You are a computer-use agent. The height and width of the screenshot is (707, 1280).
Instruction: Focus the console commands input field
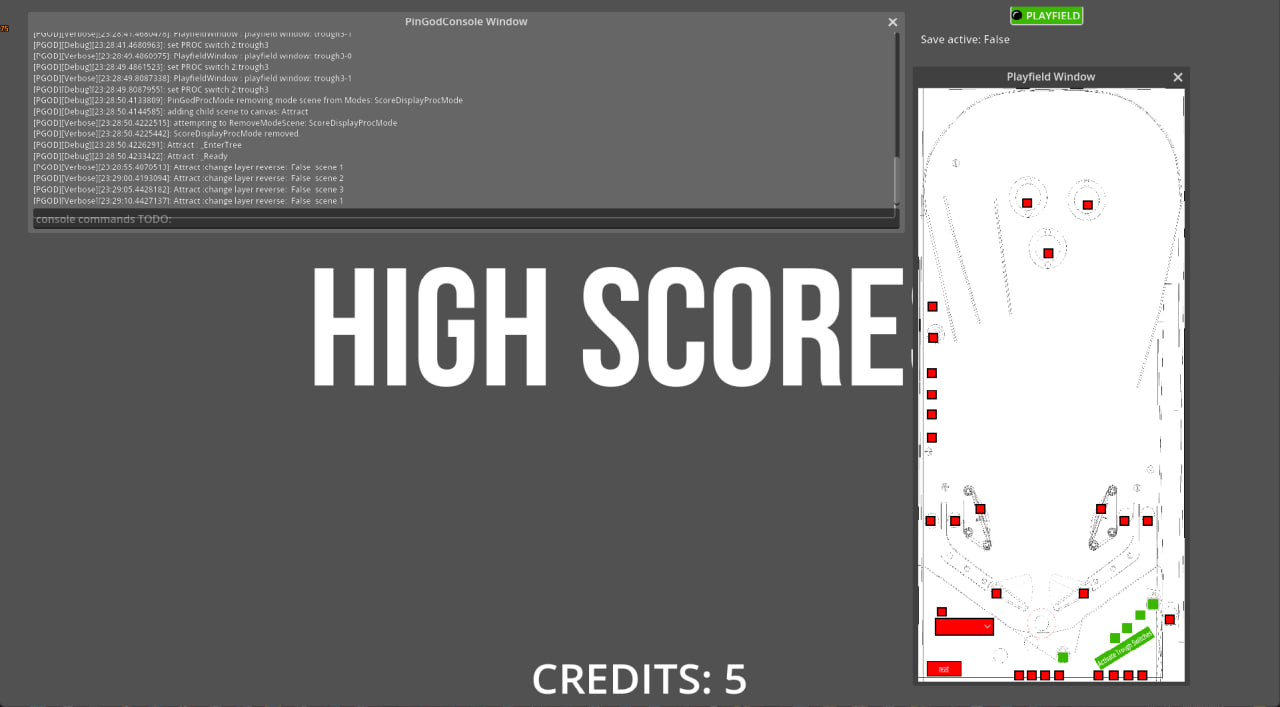[464, 219]
